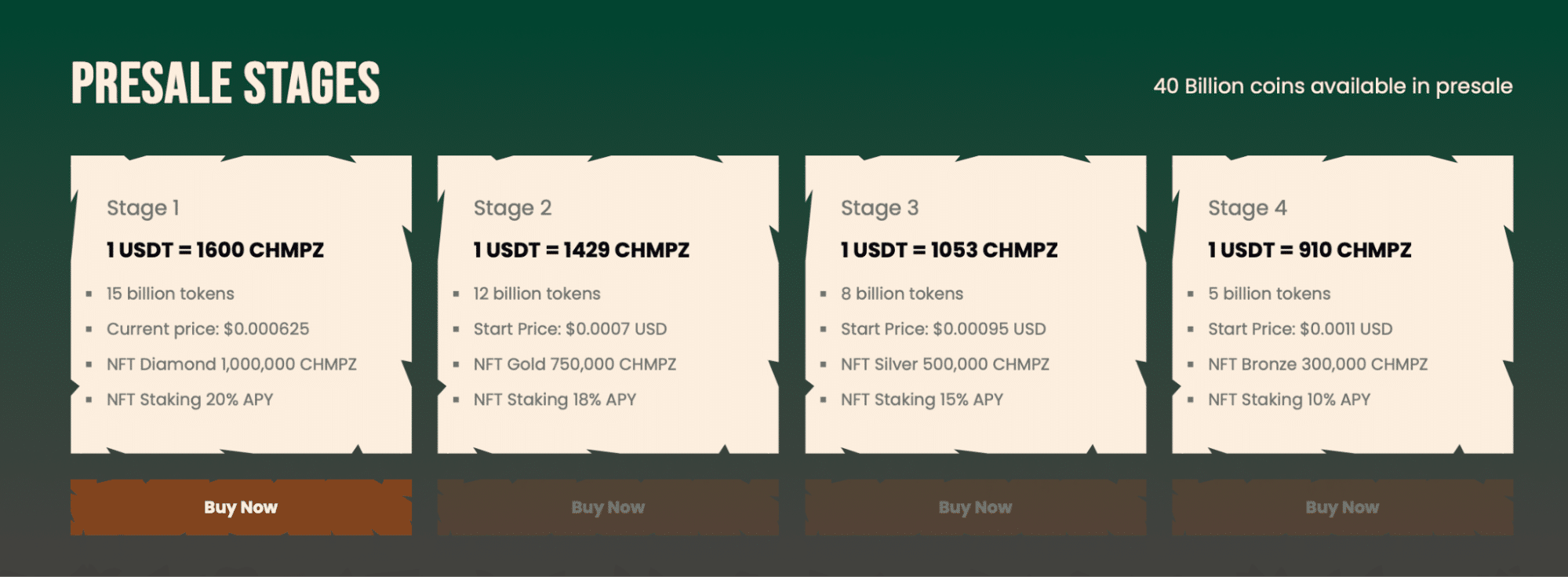The width and height of the screenshot is (1568, 577).
Task: Click the 1 USDT = 1429 CHMPZ rate
Action: pyautogui.click(x=581, y=250)
